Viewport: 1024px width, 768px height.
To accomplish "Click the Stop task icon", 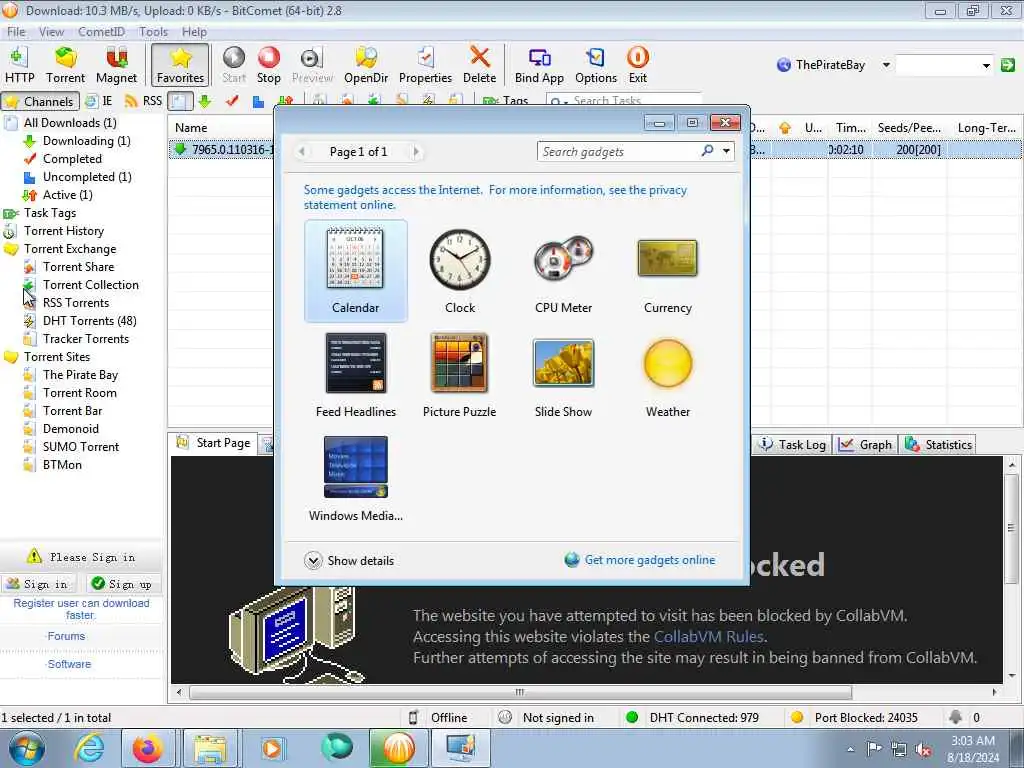I will (x=268, y=65).
